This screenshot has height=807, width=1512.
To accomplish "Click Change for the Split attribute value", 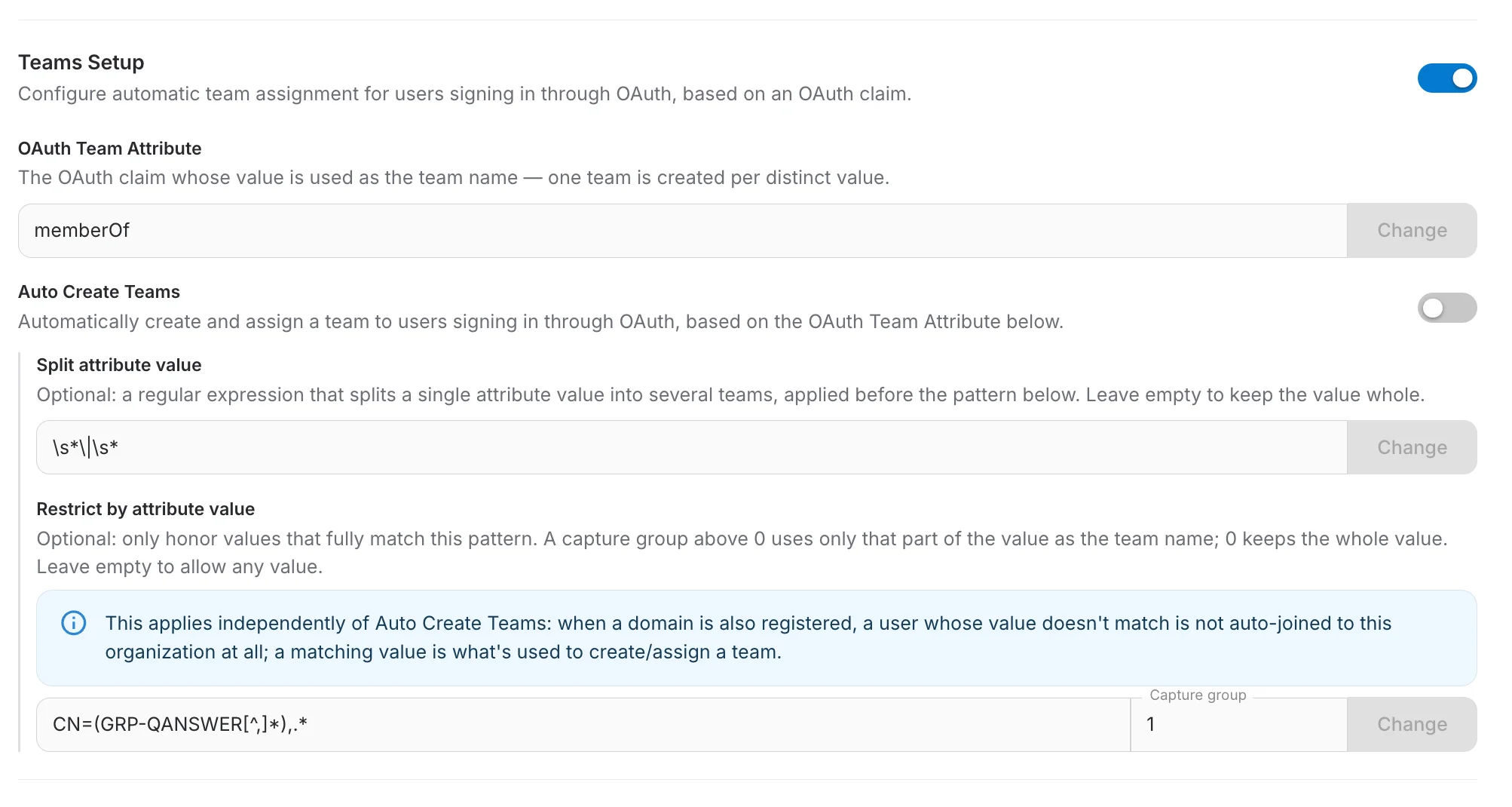I will [x=1412, y=447].
